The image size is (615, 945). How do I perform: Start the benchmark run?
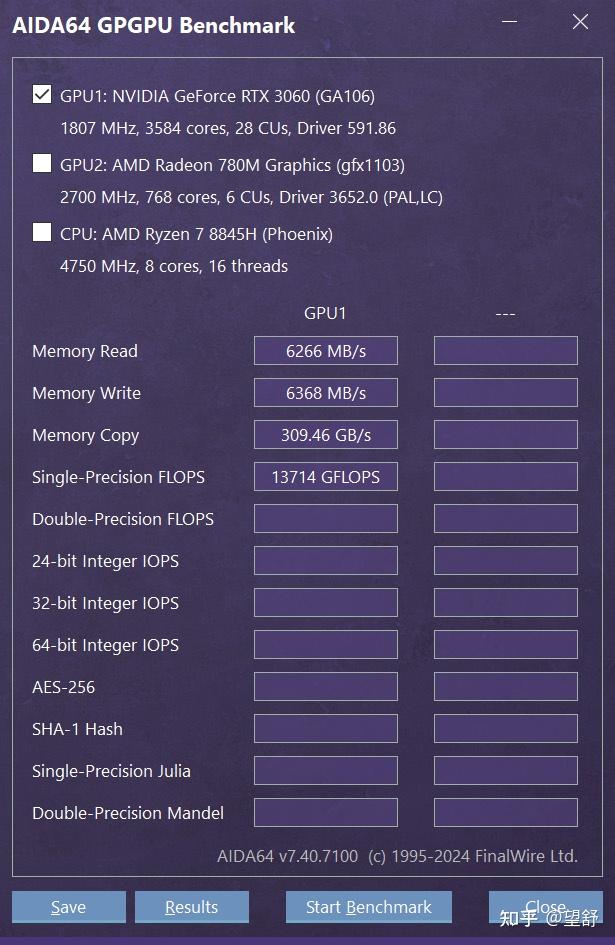pyautogui.click(x=368, y=907)
